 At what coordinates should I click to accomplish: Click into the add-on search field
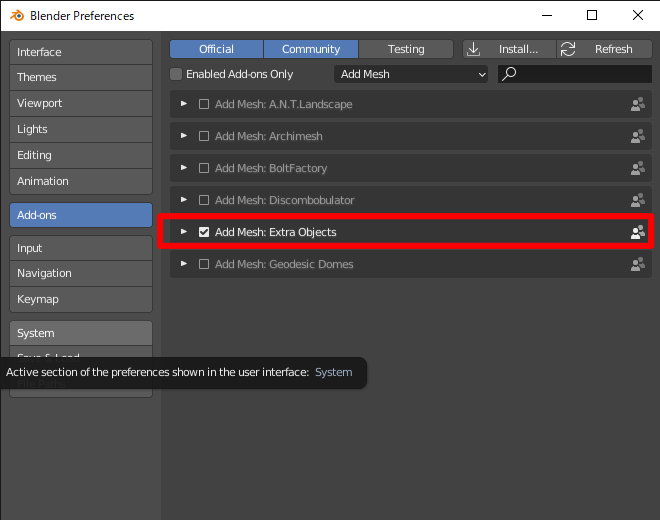pos(575,74)
